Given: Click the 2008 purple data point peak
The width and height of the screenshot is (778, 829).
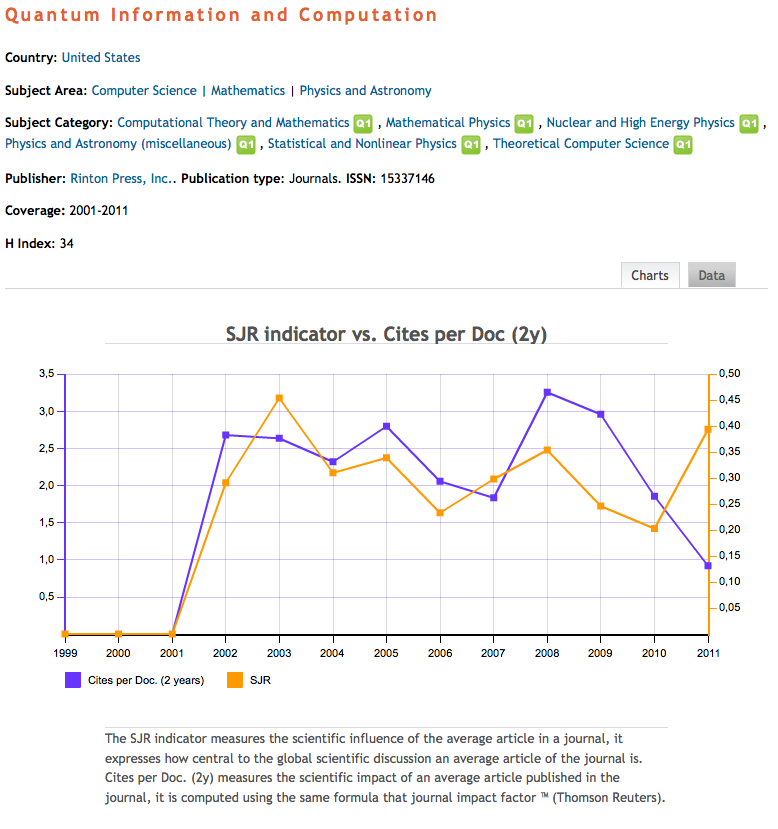Looking at the screenshot, I should (x=547, y=392).
